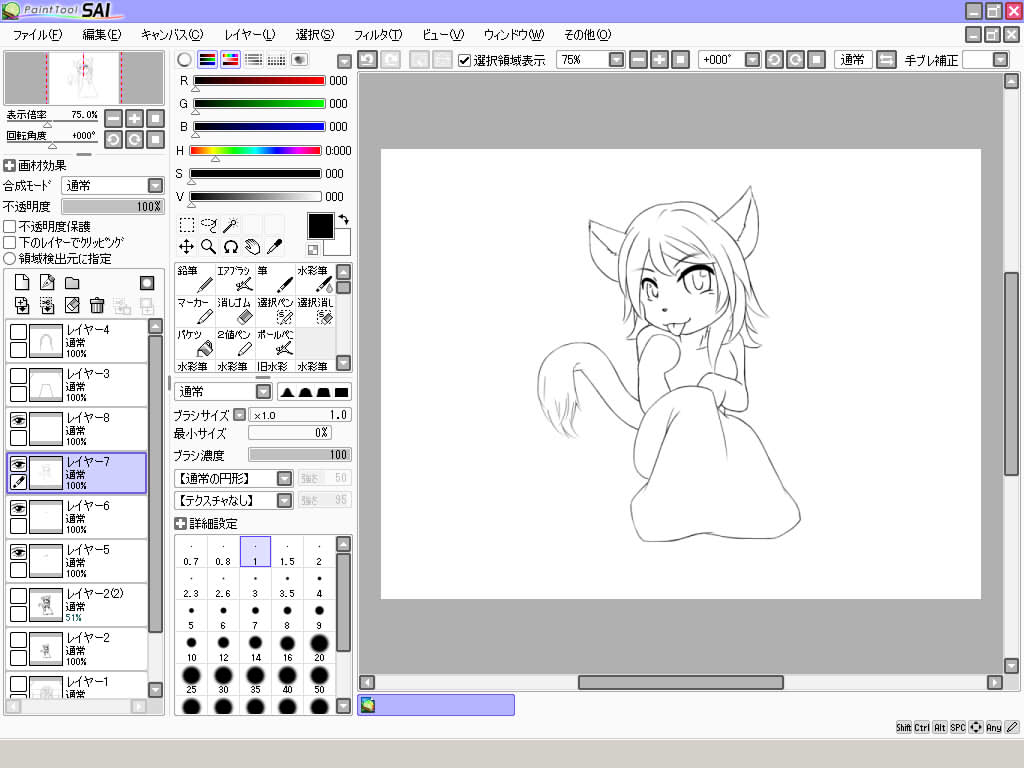Select the rectangular selection tool
1024x768 pixels.
(187, 225)
